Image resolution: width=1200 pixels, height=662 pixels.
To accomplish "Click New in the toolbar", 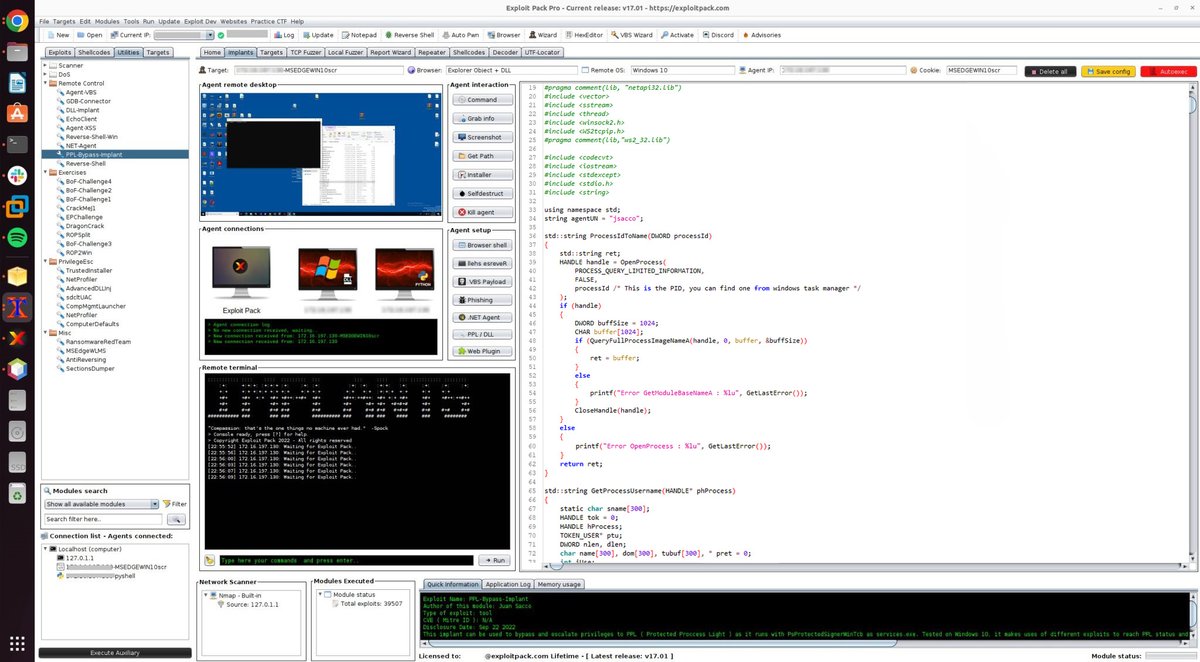I will pyautogui.click(x=57, y=34).
